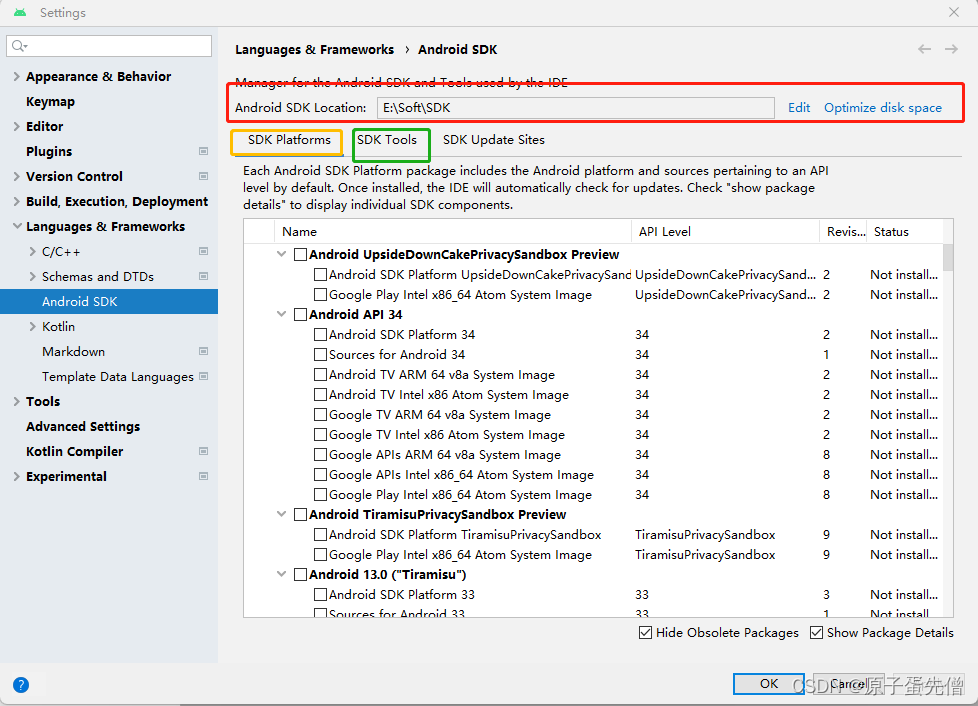Uncheck Hide Obsolete Packages
The image size is (978, 706).
pos(645,632)
